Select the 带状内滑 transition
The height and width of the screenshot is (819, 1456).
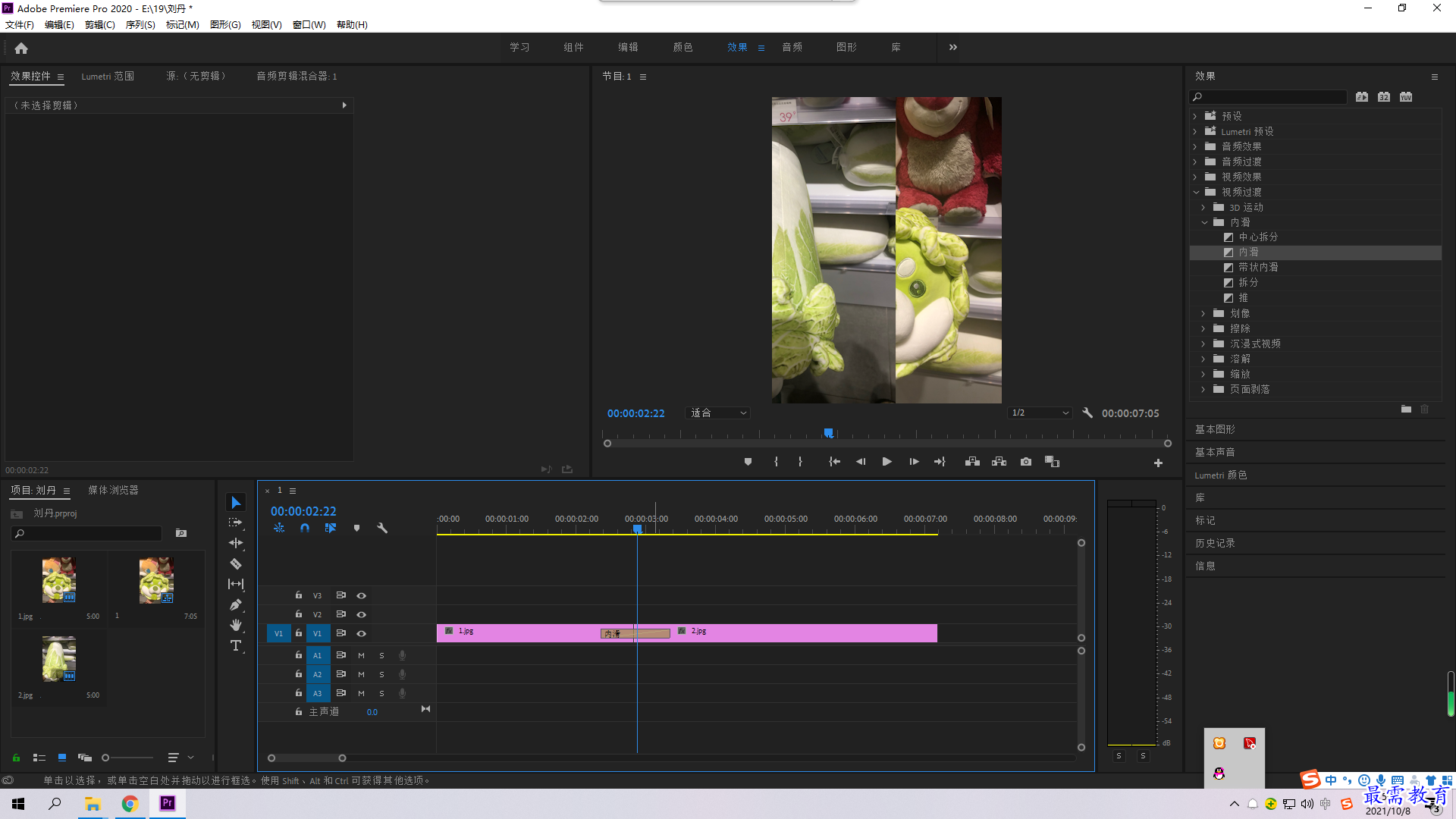pos(1257,267)
